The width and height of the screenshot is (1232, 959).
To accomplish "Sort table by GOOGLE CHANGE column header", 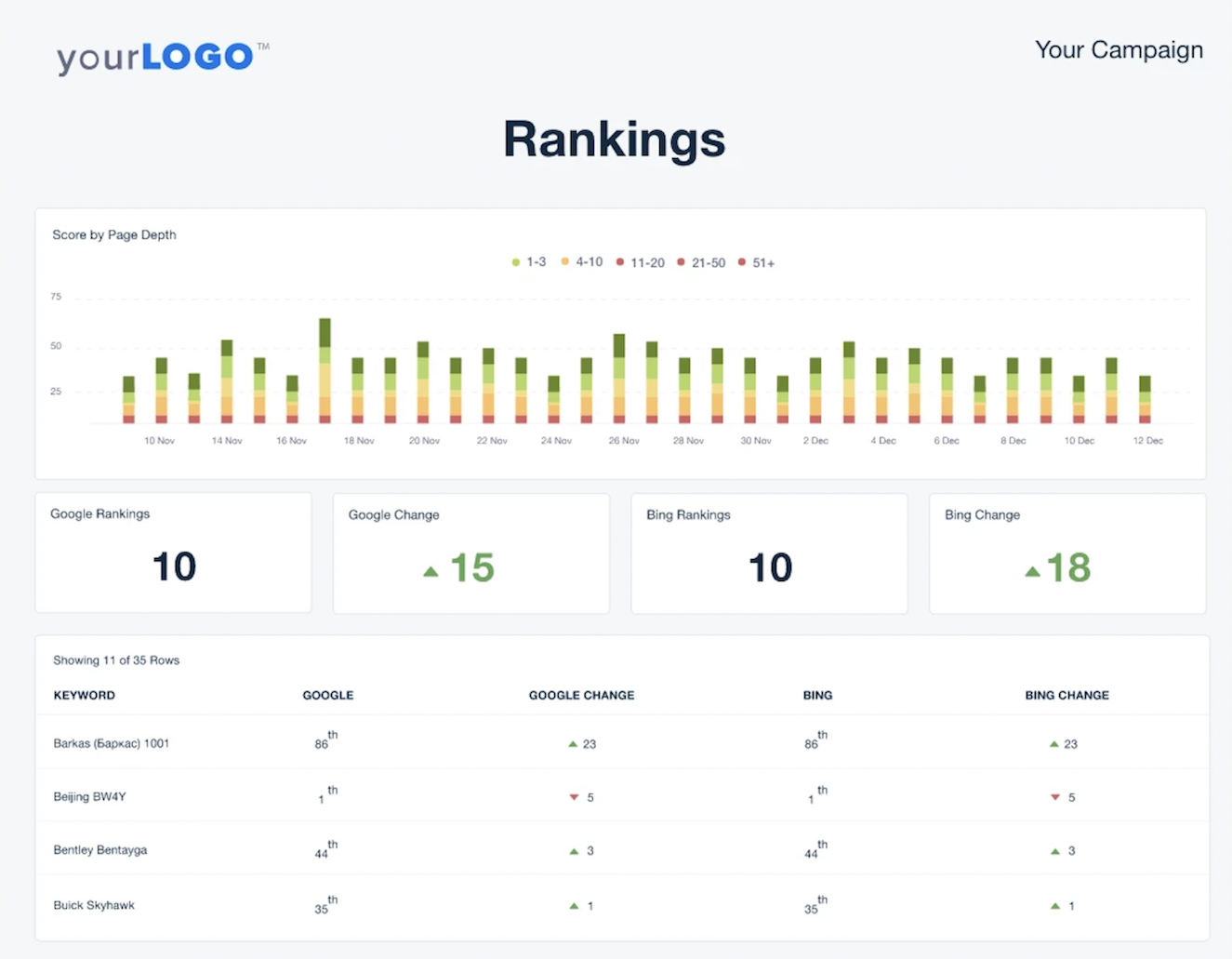I will tap(581, 695).
